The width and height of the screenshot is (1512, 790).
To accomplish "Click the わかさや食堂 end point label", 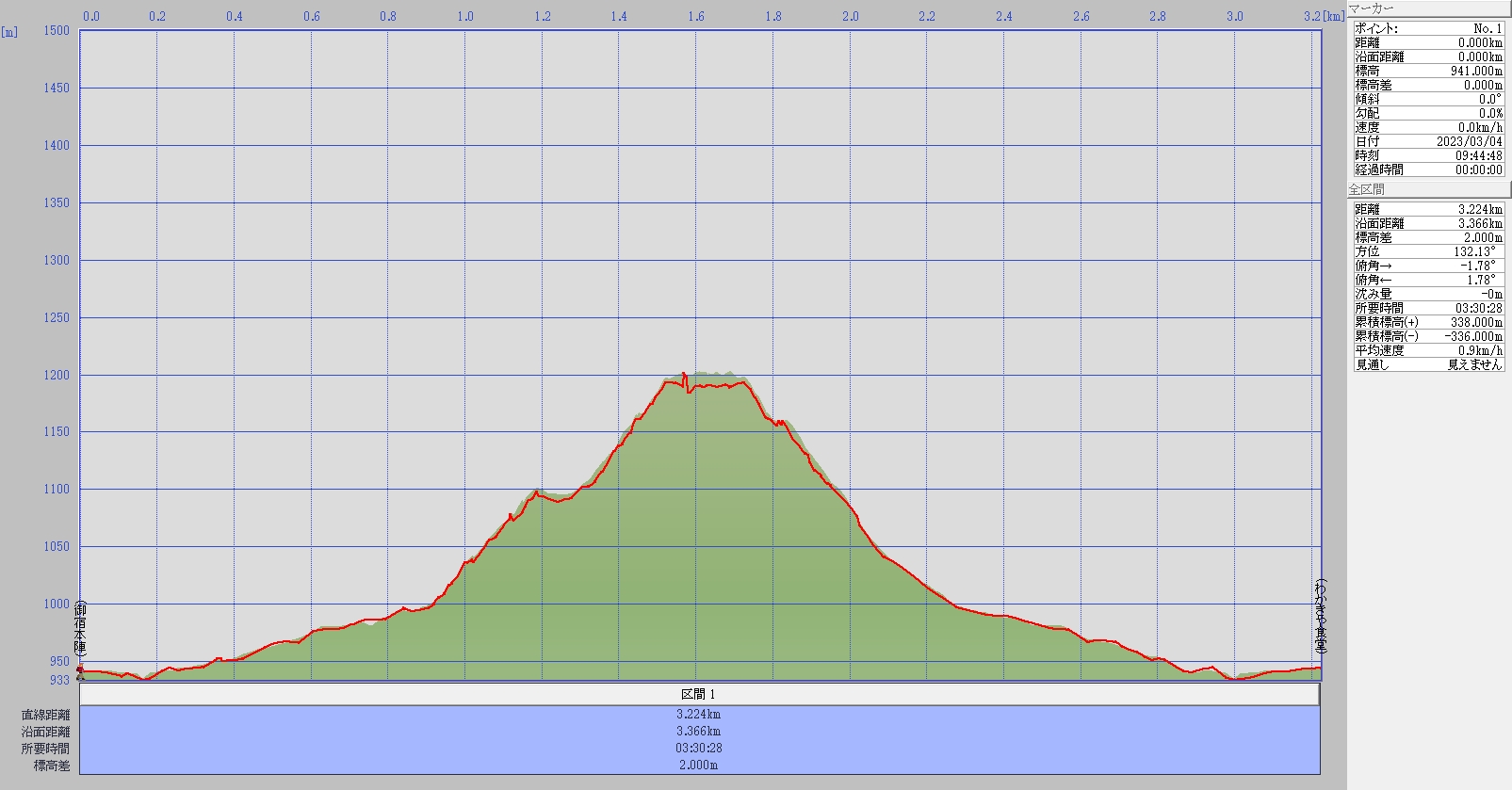I will pyautogui.click(x=1321, y=617).
